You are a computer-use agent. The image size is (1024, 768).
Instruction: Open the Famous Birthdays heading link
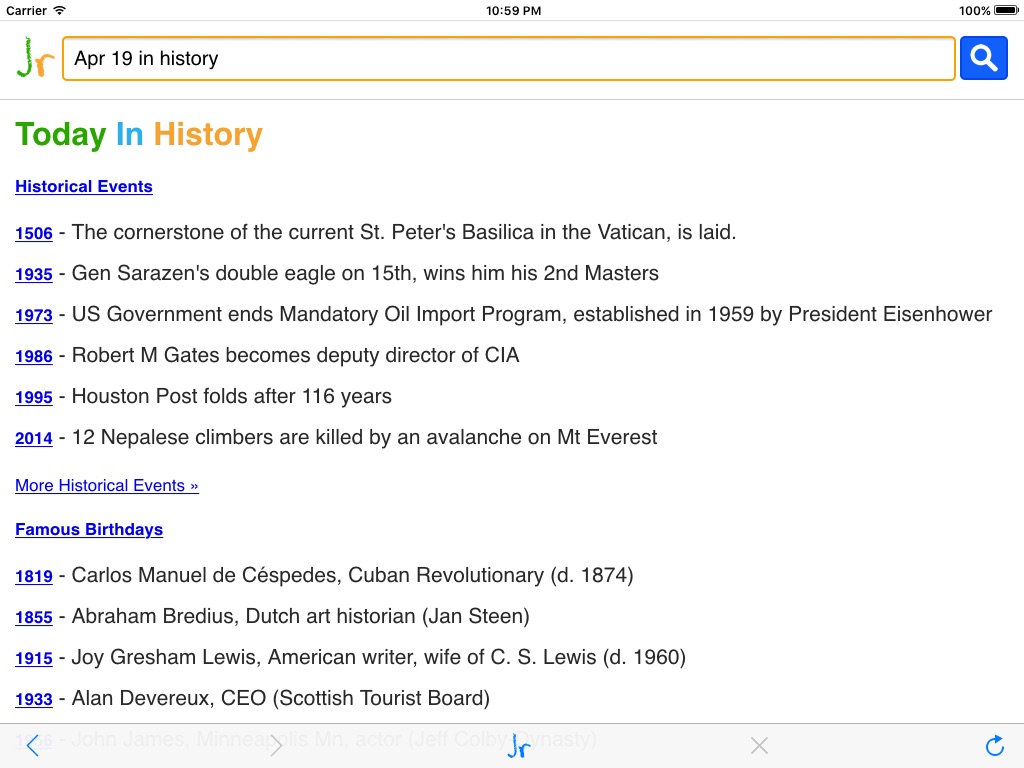point(89,530)
